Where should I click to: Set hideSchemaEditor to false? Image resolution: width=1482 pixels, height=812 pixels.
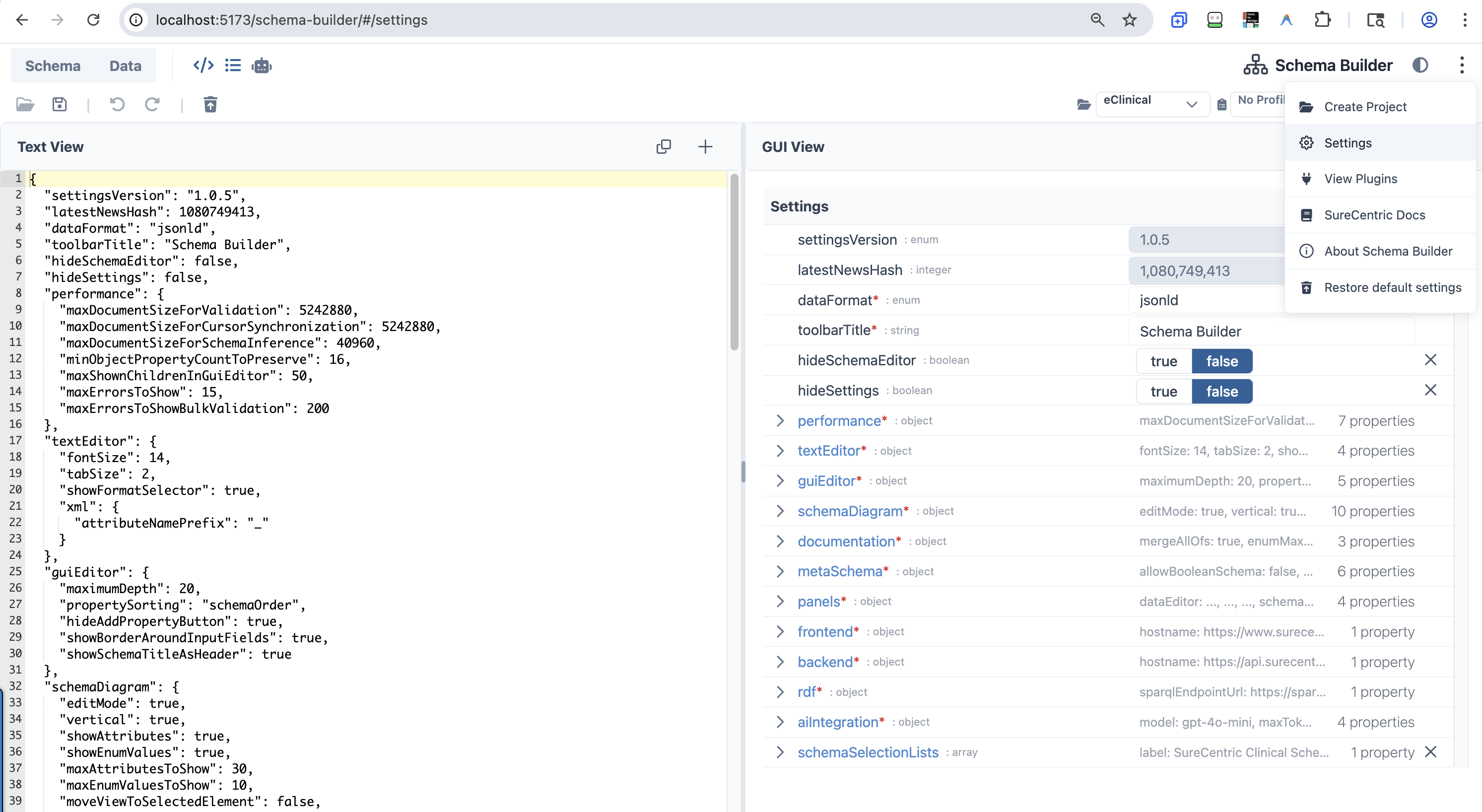(x=1222, y=361)
